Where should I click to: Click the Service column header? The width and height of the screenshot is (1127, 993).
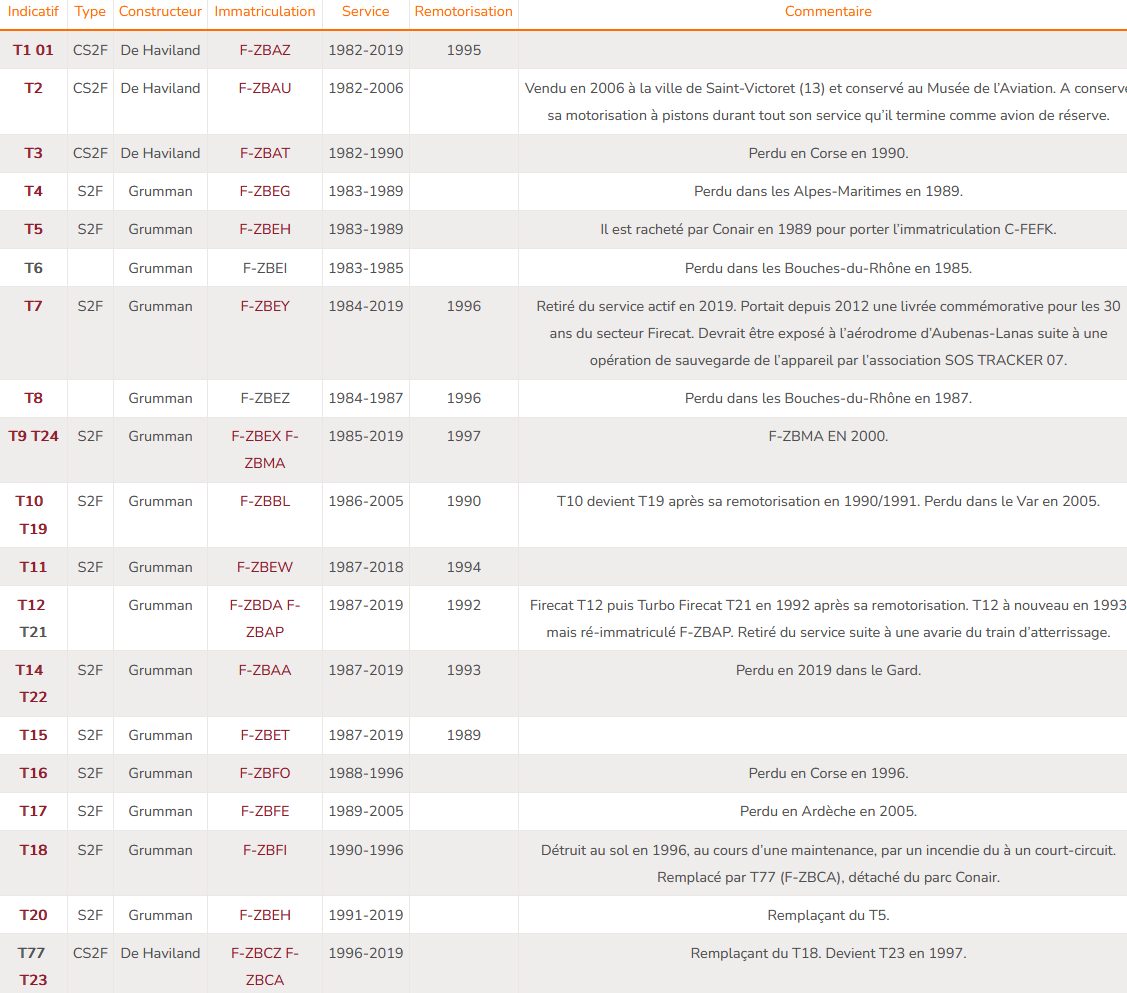(x=365, y=11)
